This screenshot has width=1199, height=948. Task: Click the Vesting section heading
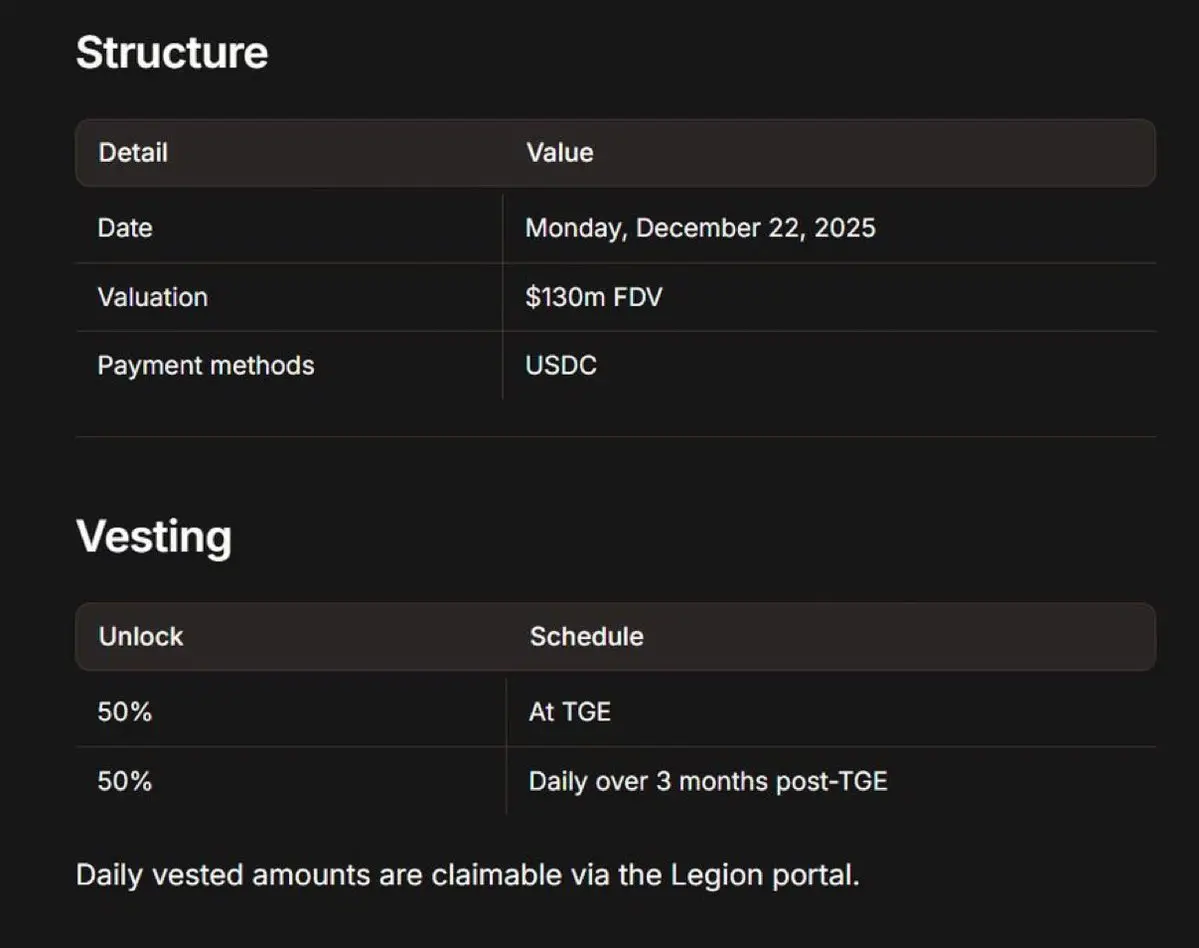154,536
